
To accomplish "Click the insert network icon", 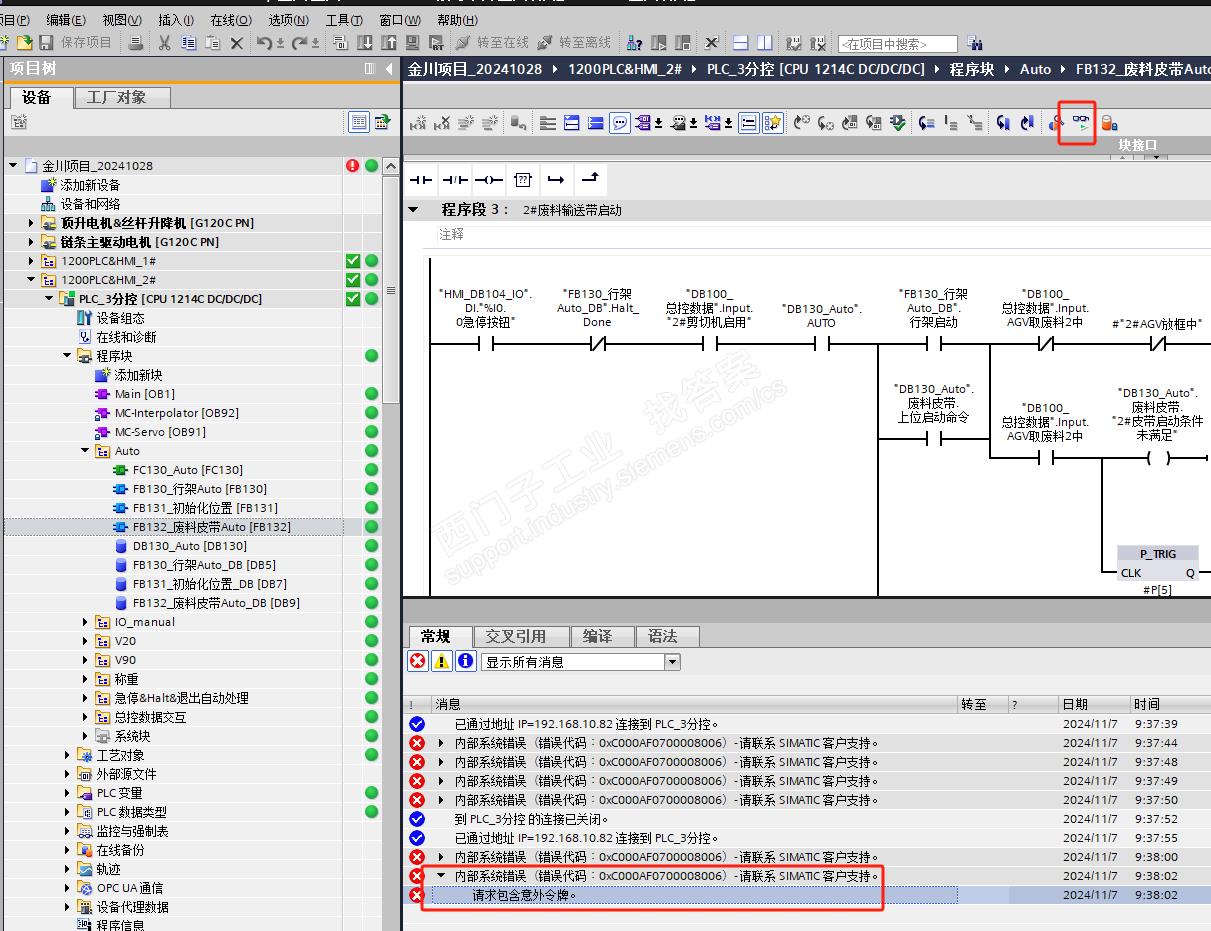I will (x=418, y=123).
